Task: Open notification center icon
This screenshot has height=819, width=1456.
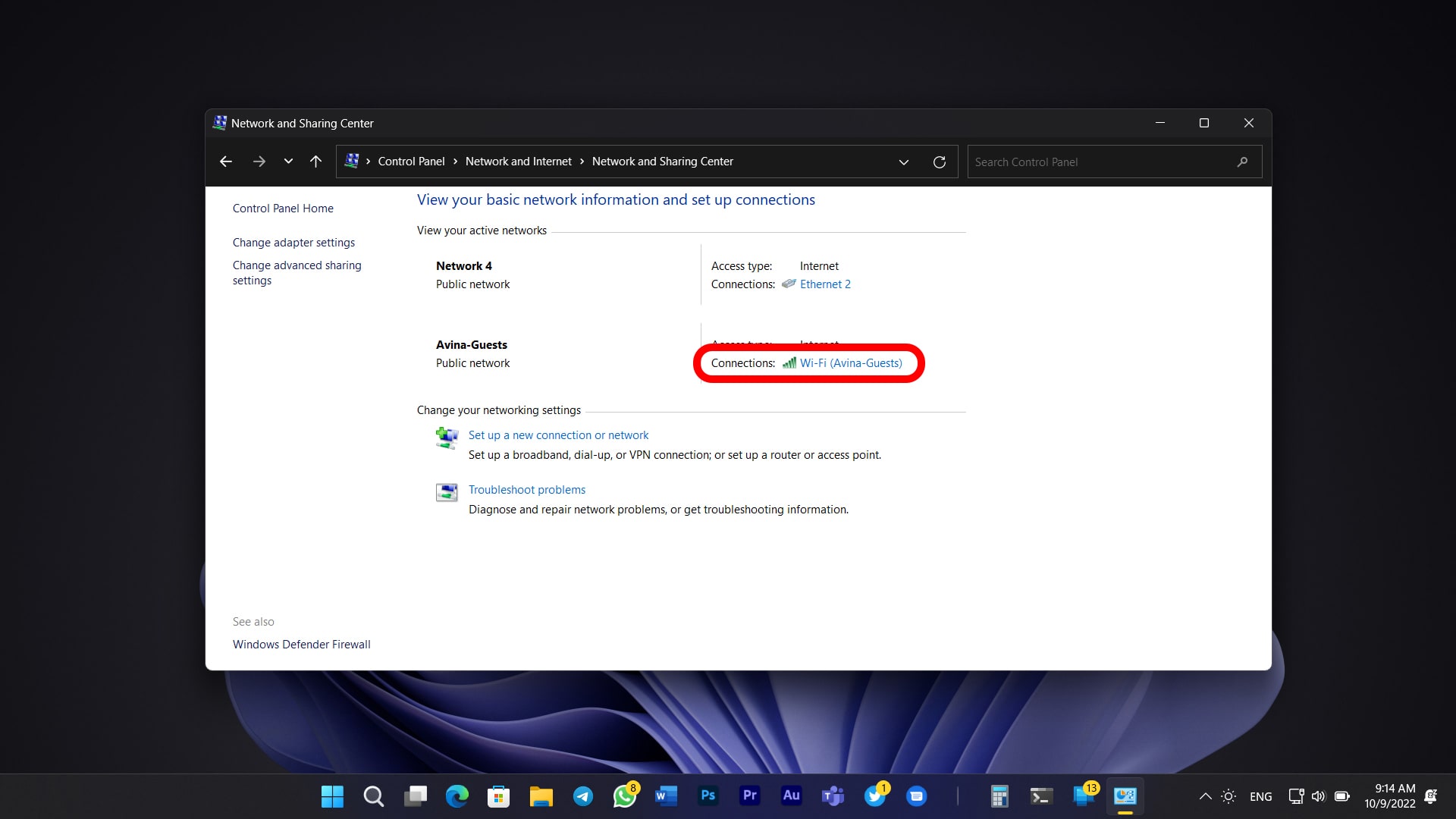Action: 1431,796
